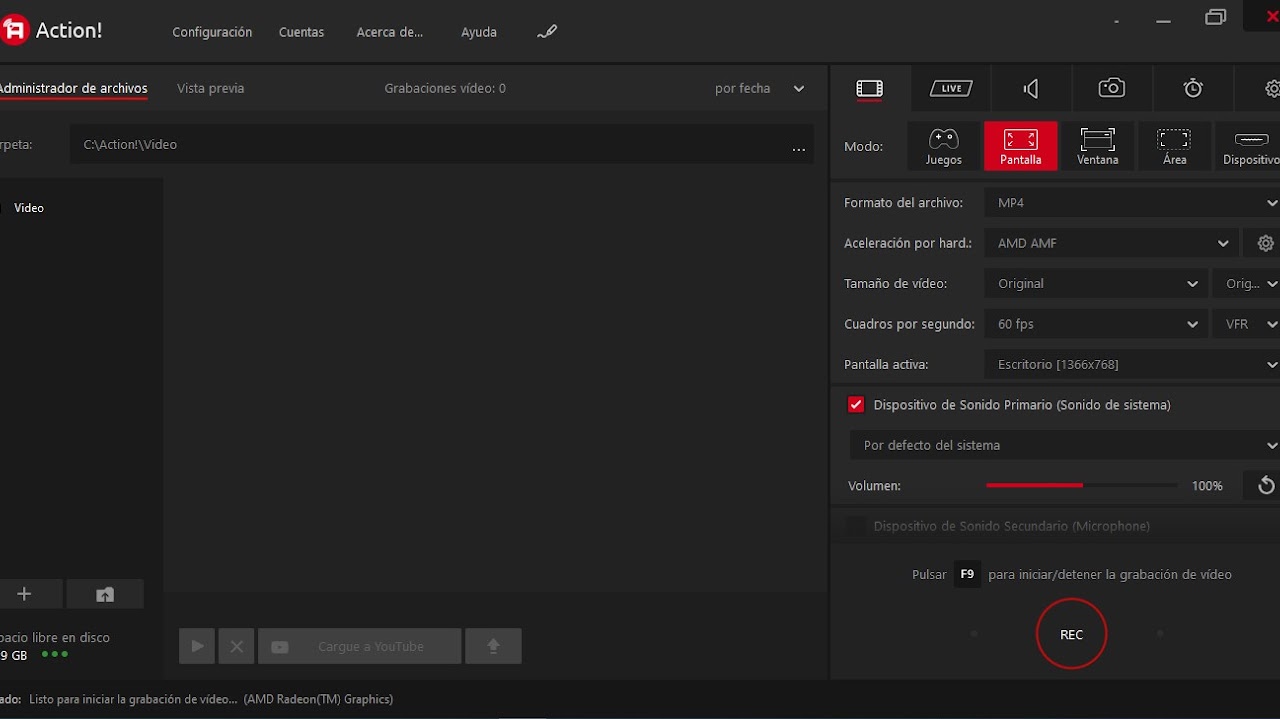Image resolution: width=1280 pixels, height=719 pixels.
Task: Select Ventana recording mode
Action: pos(1097,146)
